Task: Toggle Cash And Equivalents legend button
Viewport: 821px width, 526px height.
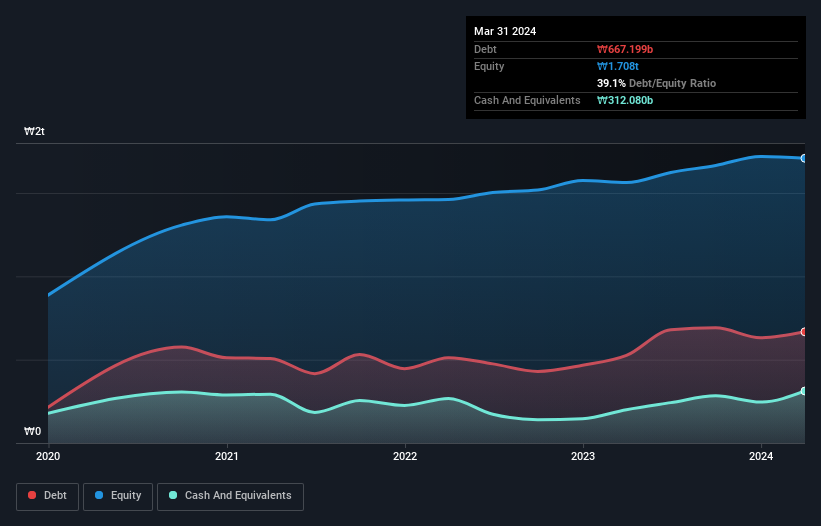Action: click(230, 496)
